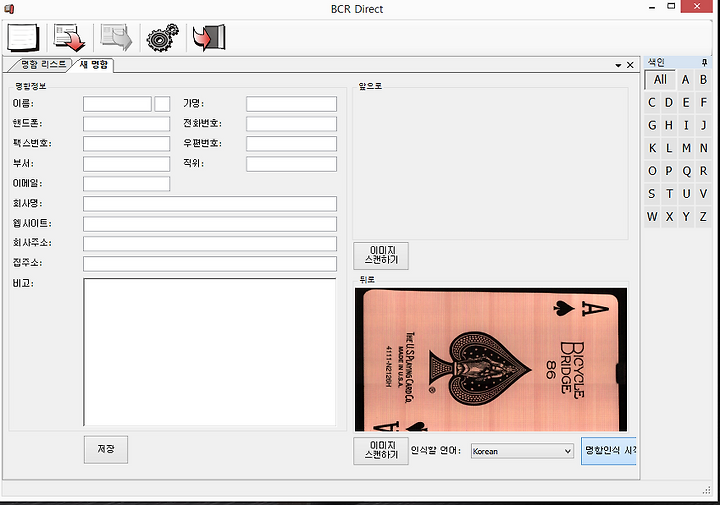Screen dimensions: 720x505
Task: Click the 비고 notes text area
Action: (x=210, y=352)
